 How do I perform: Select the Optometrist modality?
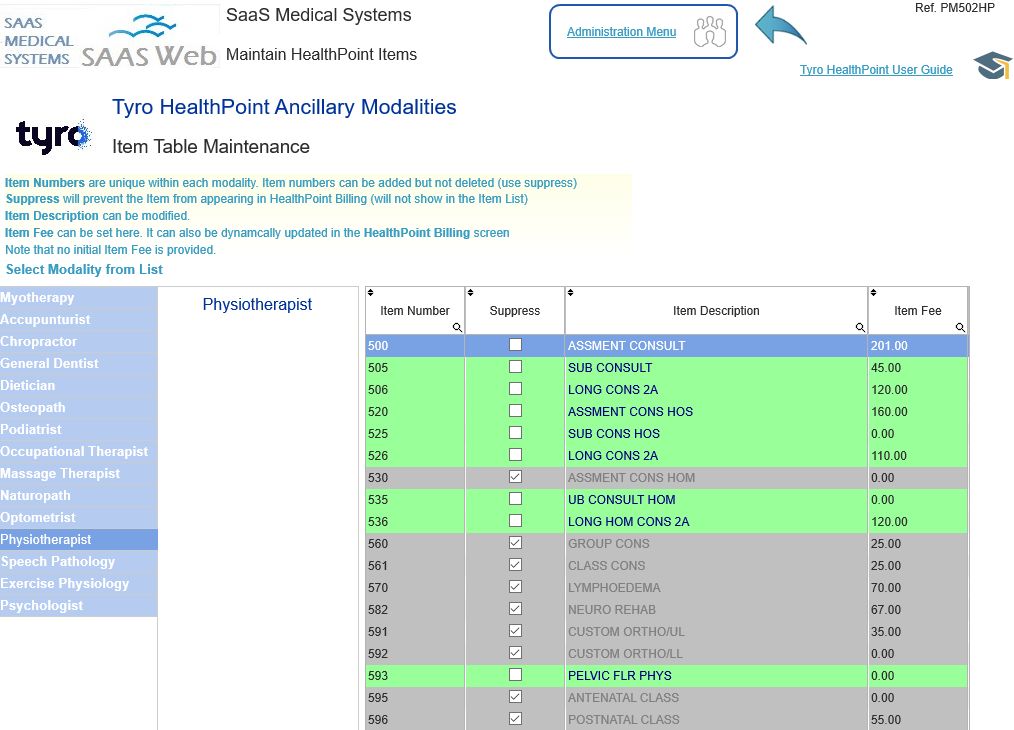tap(78, 518)
